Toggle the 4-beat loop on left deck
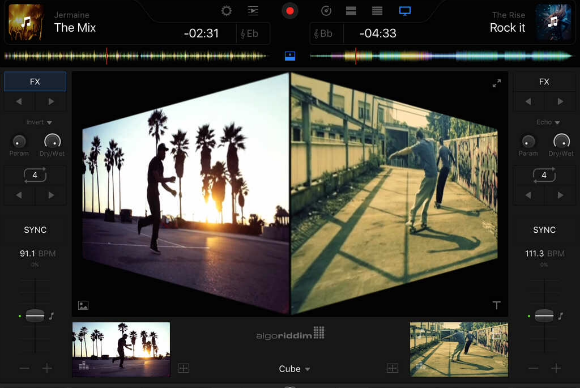The image size is (580, 388). click(35, 175)
